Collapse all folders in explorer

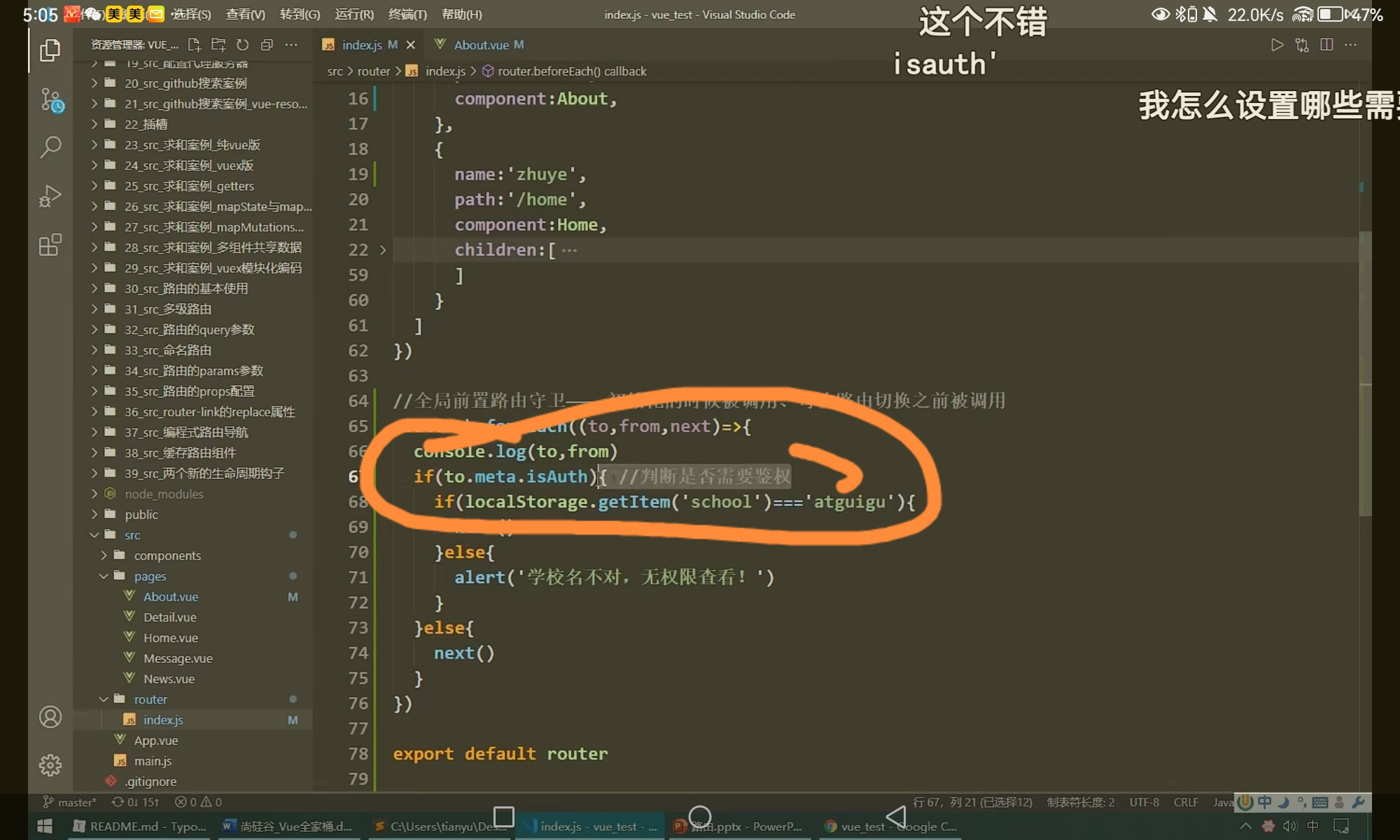click(x=267, y=45)
